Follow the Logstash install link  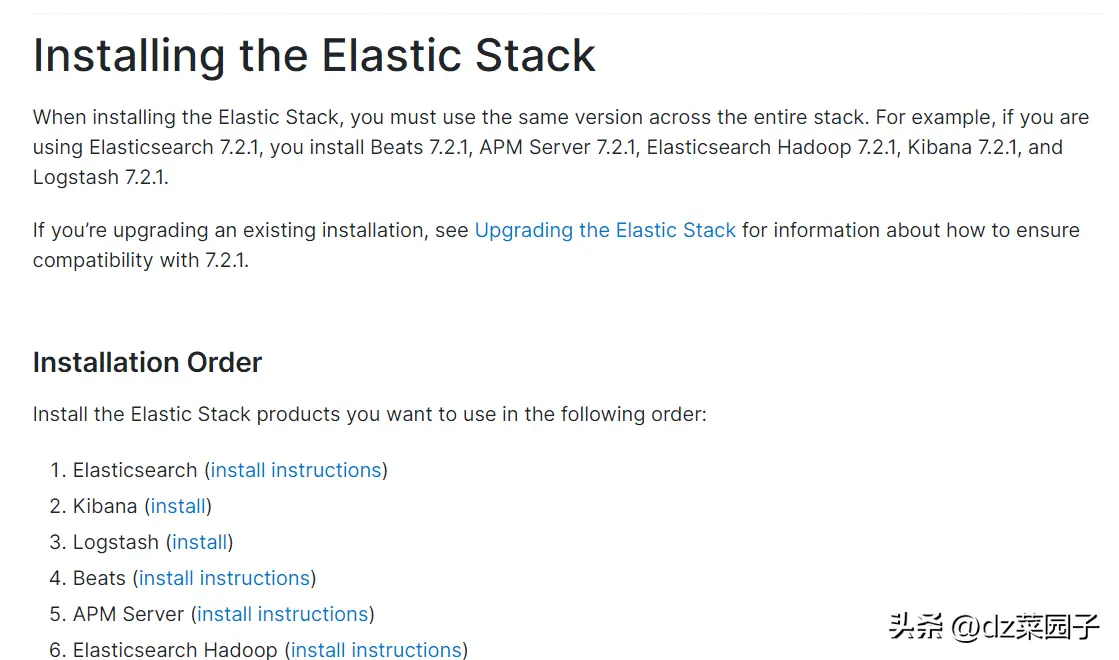pyautogui.click(x=199, y=542)
